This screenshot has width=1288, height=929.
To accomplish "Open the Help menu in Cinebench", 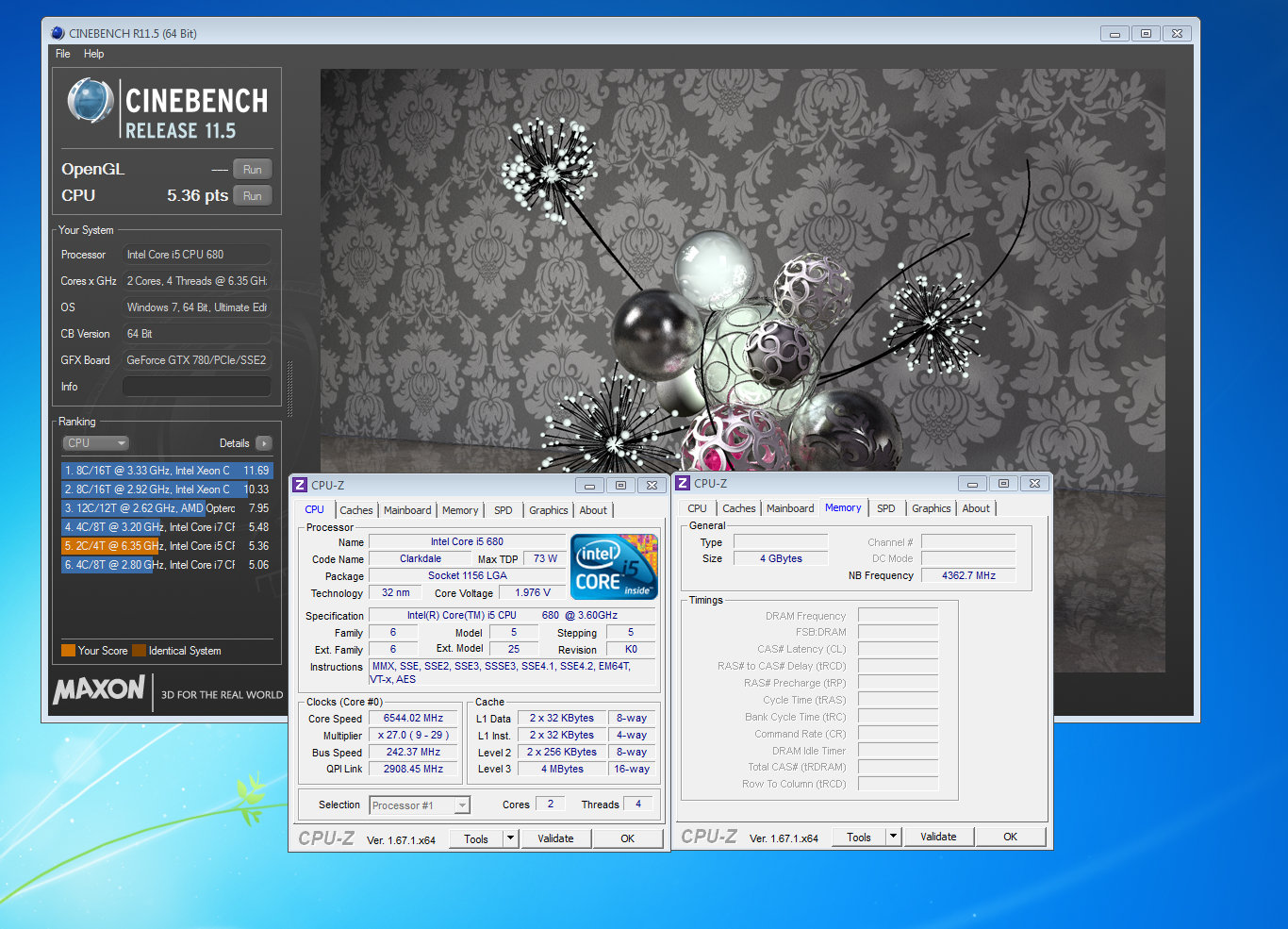I will 94,54.
